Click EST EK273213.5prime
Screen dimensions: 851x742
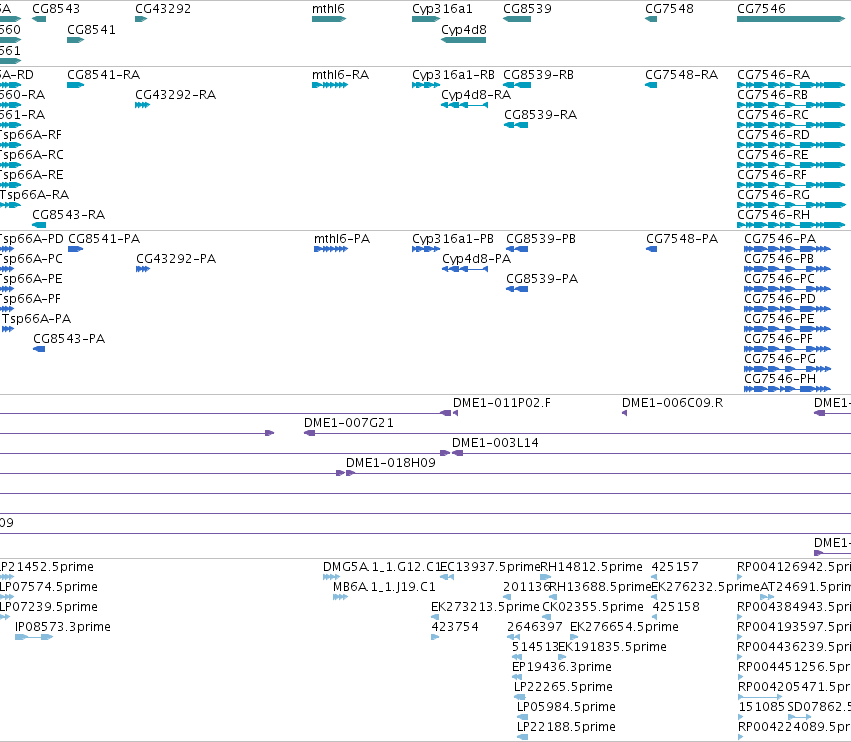point(485,607)
